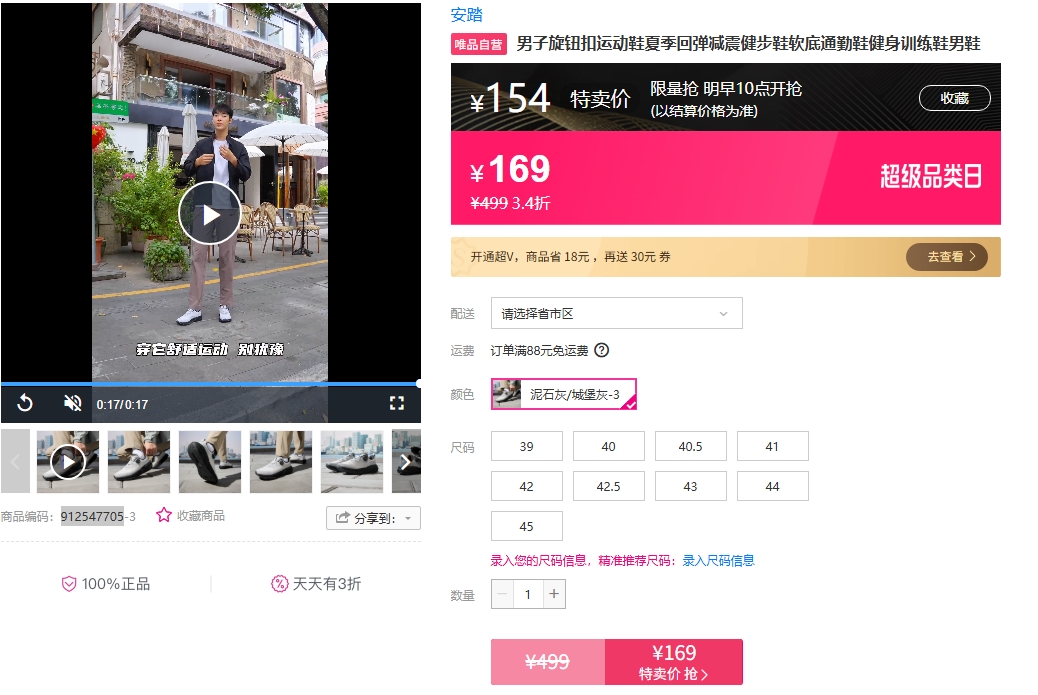Screen dimensions: 1038x695
Task: Select thumbnail of shoes on pavement
Action: (x=352, y=461)
